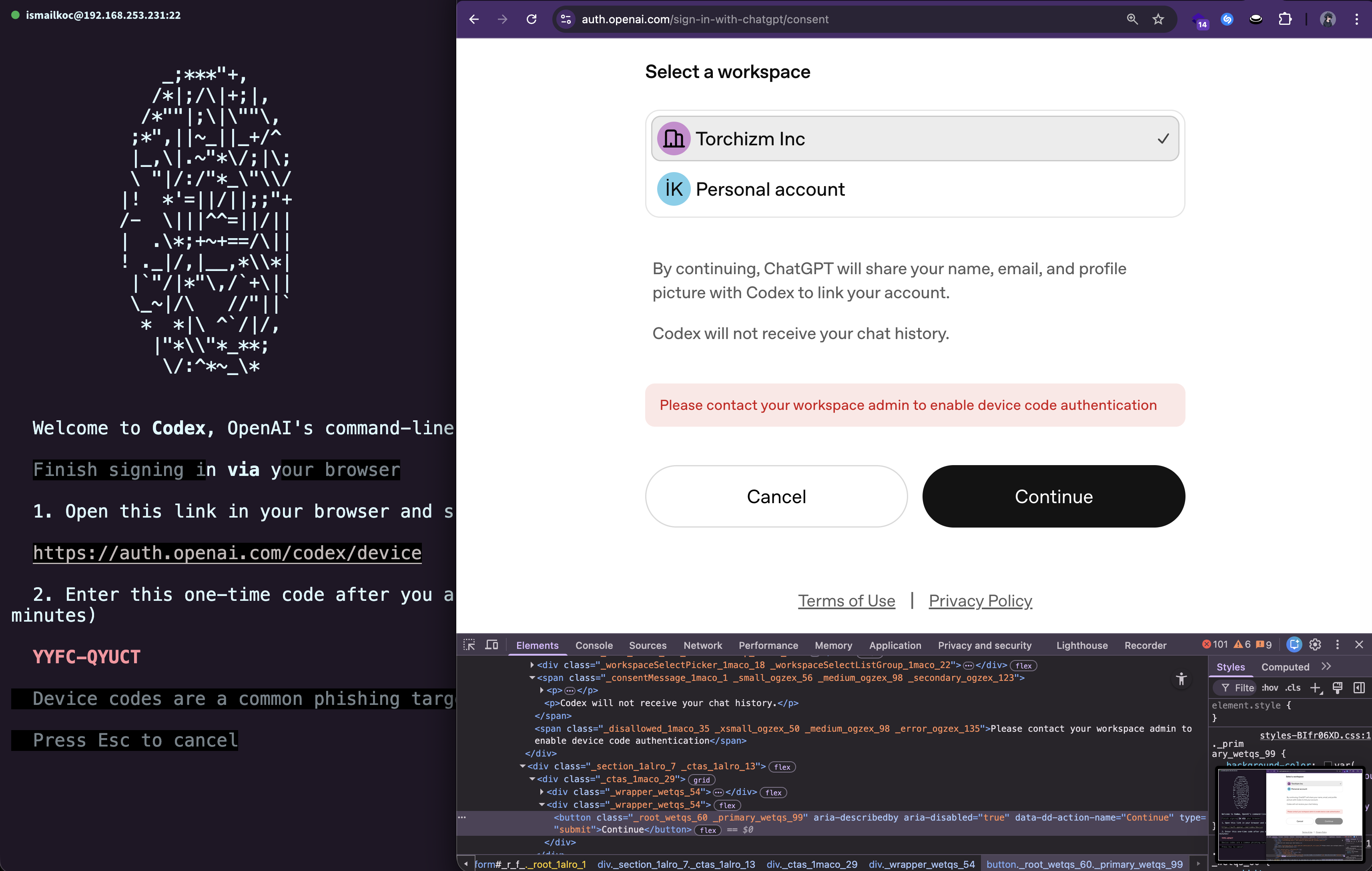Image resolution: width=1372 pixels, height=871 pixels.
Task: Expand the first _wrapper_wetqs_54 div
Action: (x=542, y=792)
